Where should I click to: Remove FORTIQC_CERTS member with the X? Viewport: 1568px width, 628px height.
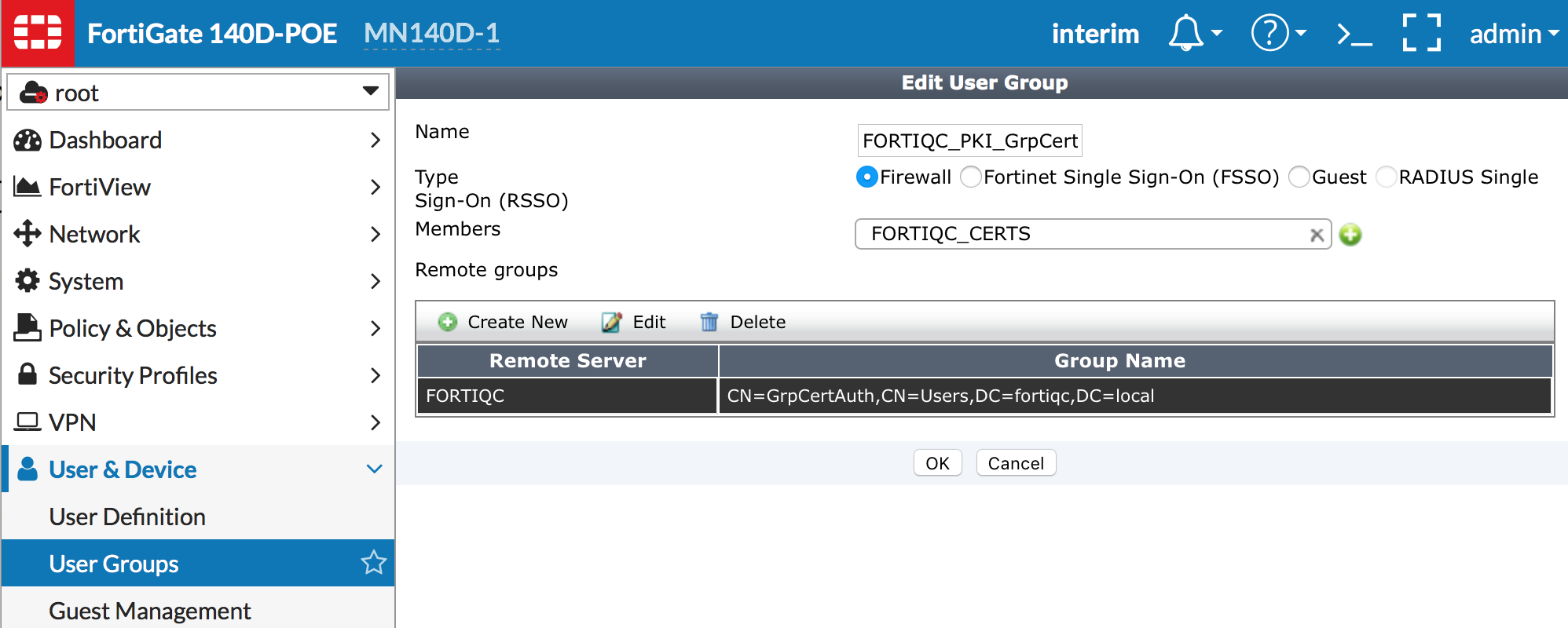[x=1317, y=235]
